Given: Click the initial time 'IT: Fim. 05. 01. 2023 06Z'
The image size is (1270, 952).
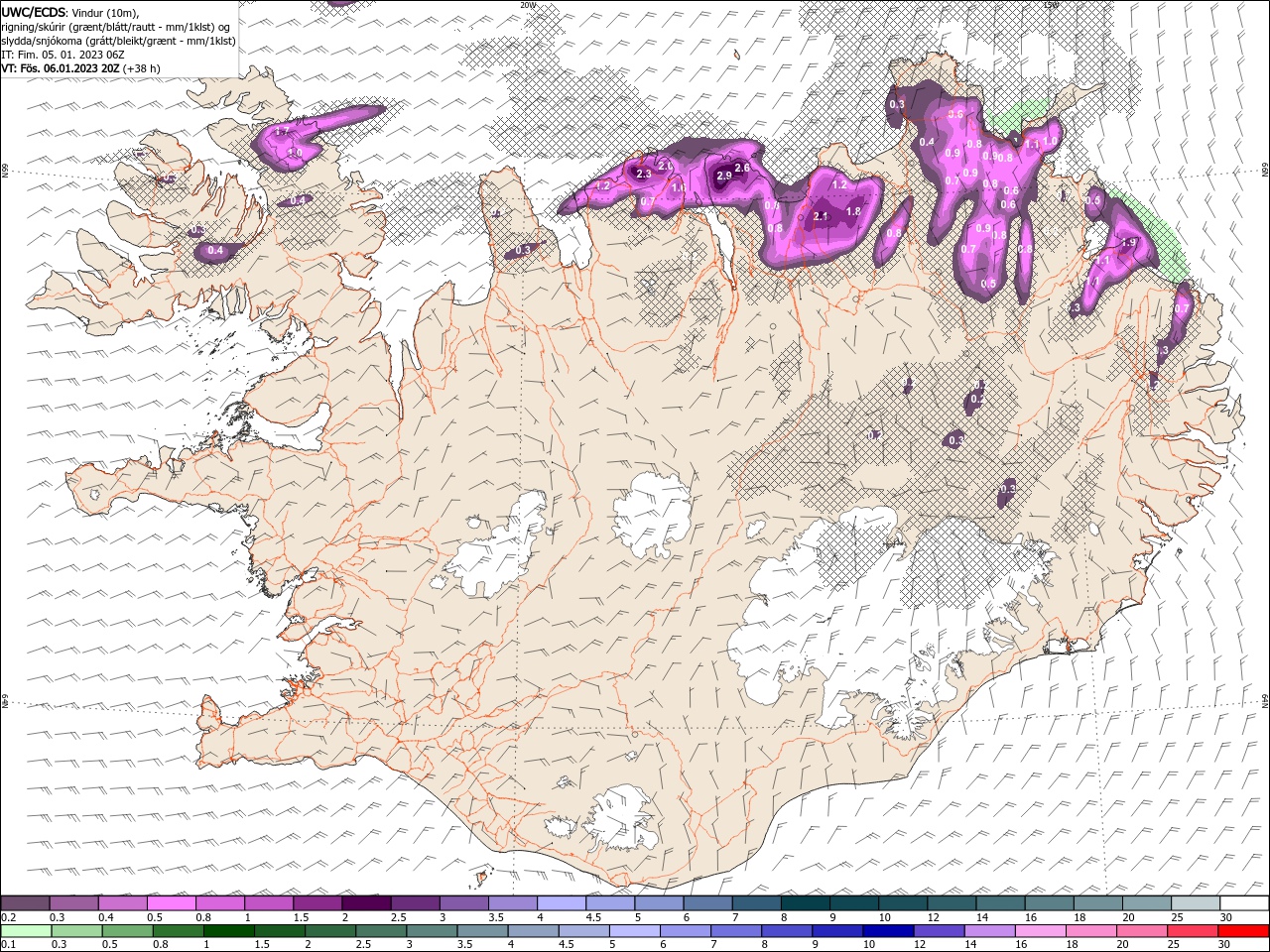Looking at the screenshot, I should pyautogui.click(x=63, y=55).
